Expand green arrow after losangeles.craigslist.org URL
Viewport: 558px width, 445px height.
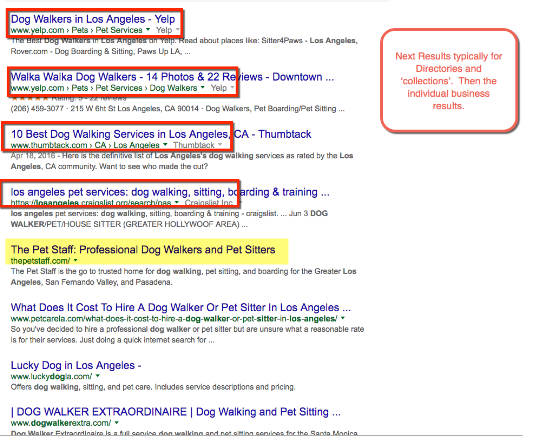point(177,203)
